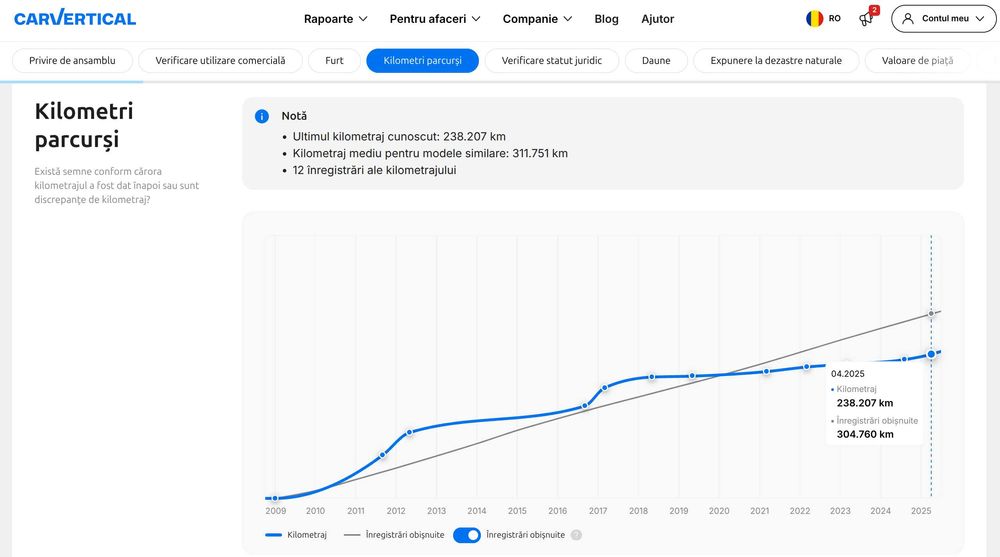Click the user profile icon in Contul meu

(x=908, y=19)
